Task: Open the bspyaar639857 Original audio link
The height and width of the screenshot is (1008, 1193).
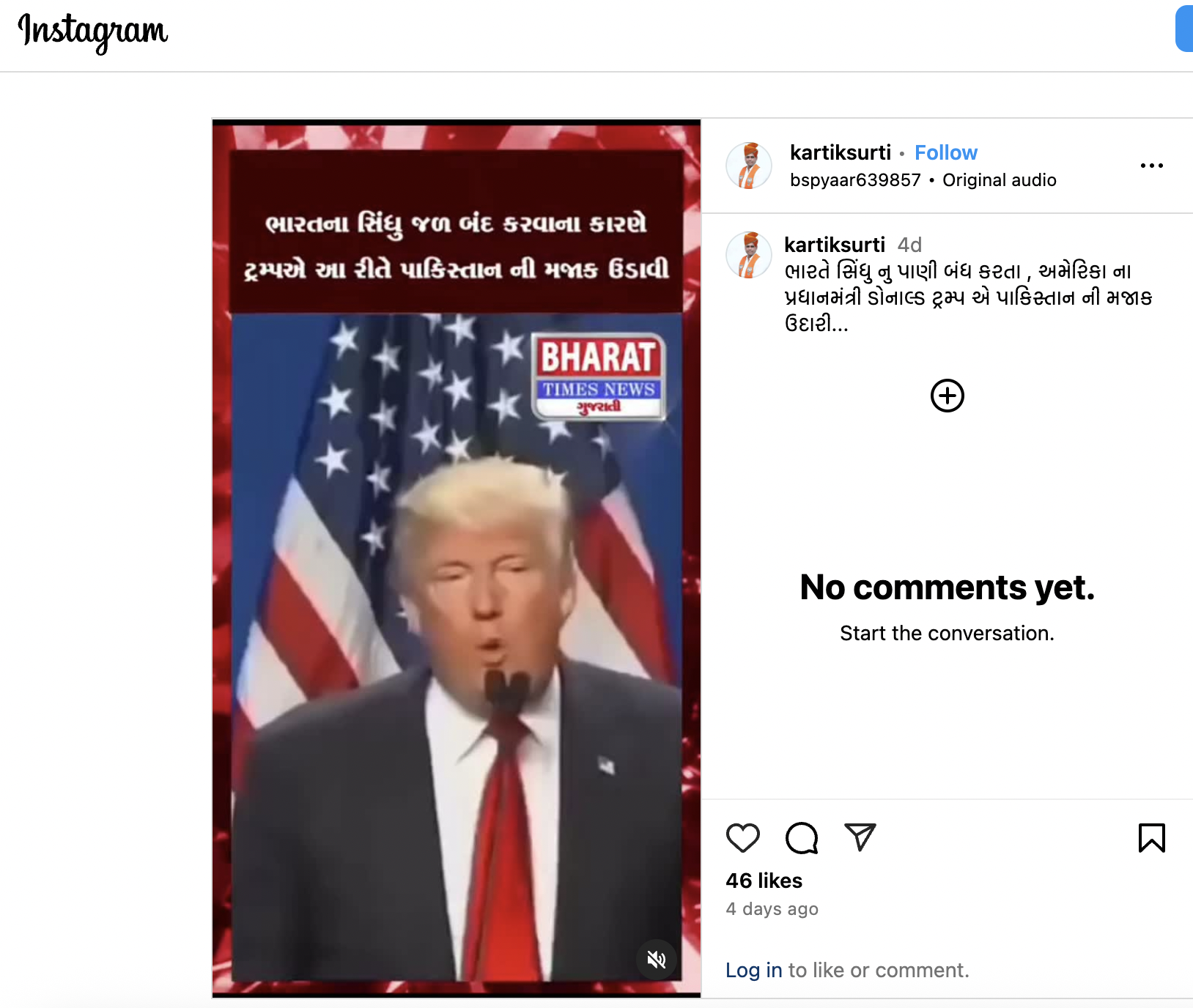Action: 923,180
